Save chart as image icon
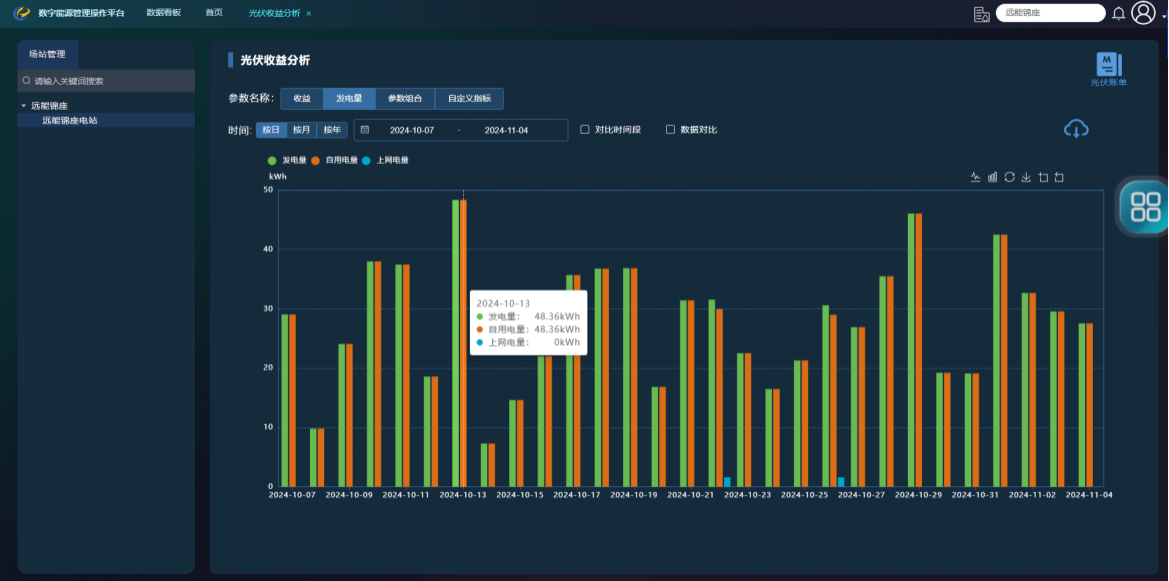 pyautogui.click(x=1026, y=177)
